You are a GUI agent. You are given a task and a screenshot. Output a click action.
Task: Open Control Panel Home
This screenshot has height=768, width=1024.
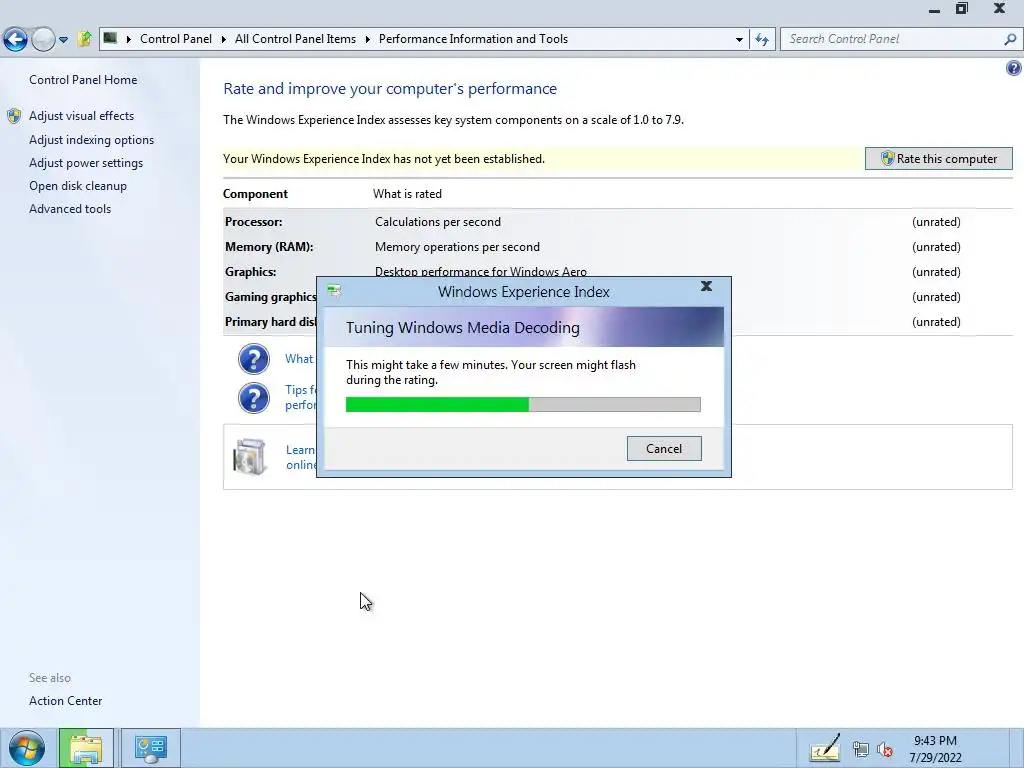(83, 80)
